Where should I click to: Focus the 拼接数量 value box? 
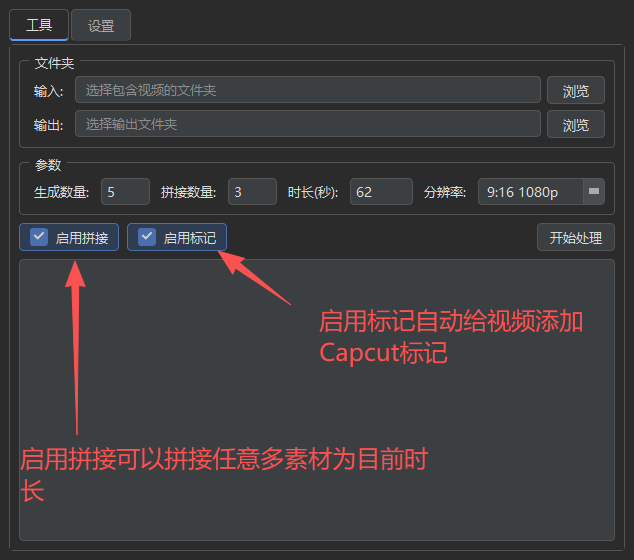click(x=252, y=192)
